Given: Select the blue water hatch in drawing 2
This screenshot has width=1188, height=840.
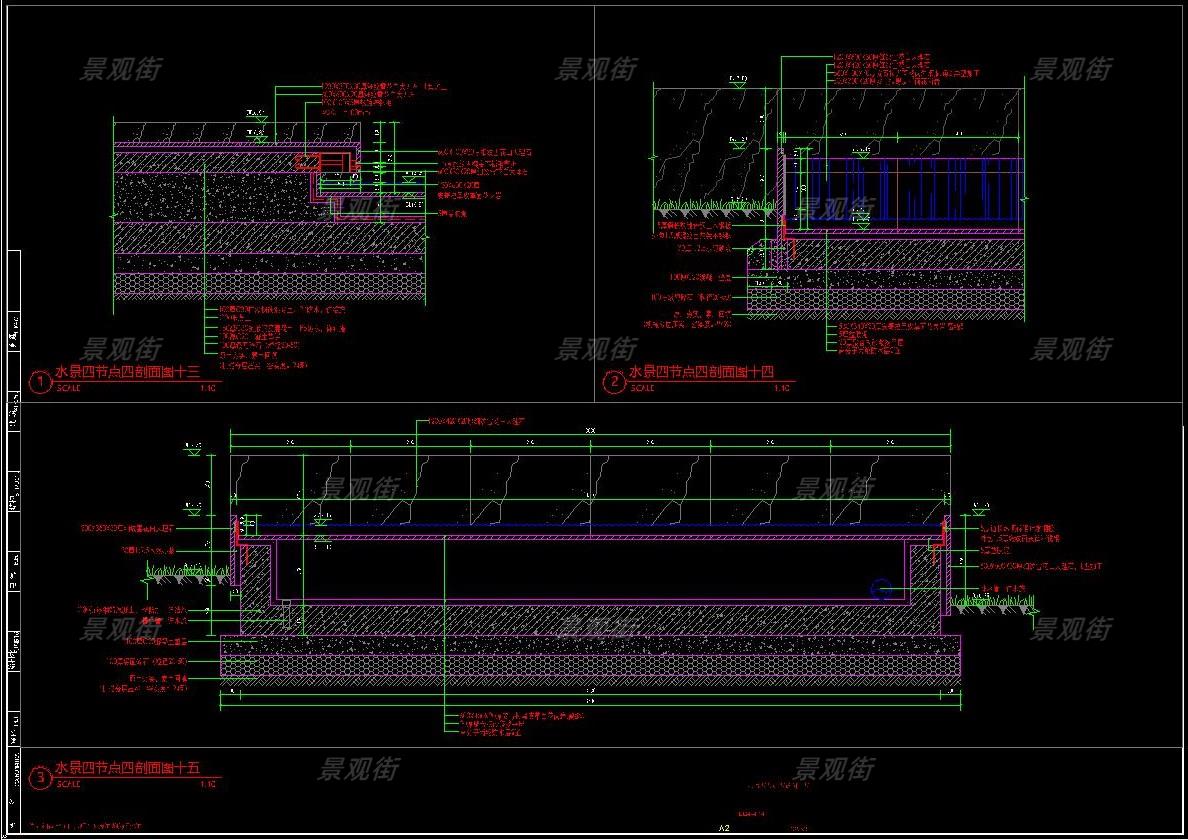Looking at the screenshot, I should 905,188.
